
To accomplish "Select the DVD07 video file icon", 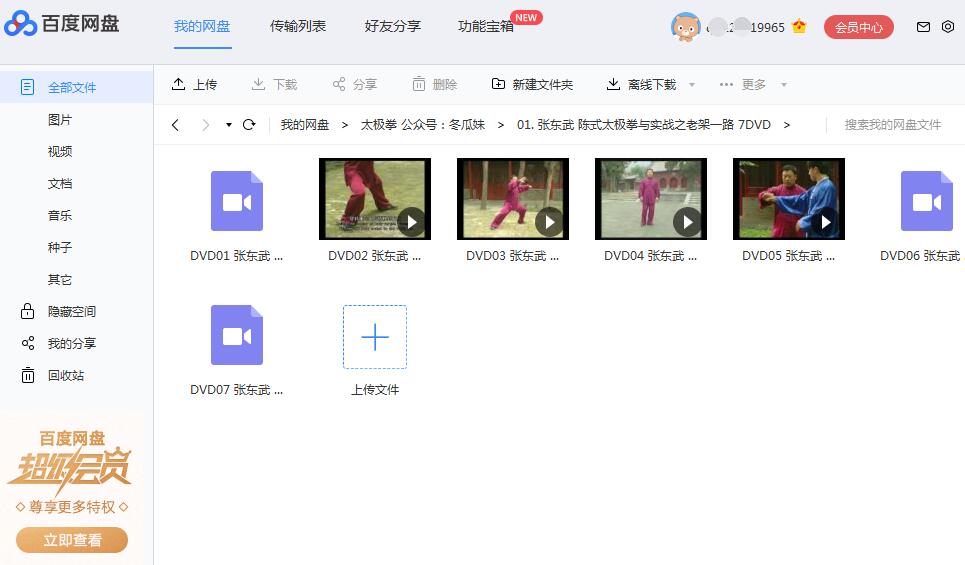I will (x=237, y=335).
